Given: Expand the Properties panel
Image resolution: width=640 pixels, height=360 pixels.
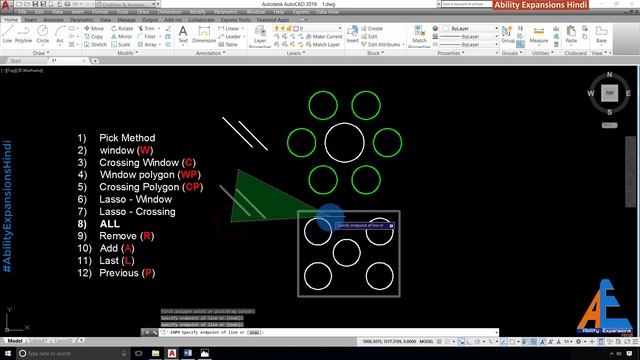Looking at the screenshot, I should coord(451,53).
